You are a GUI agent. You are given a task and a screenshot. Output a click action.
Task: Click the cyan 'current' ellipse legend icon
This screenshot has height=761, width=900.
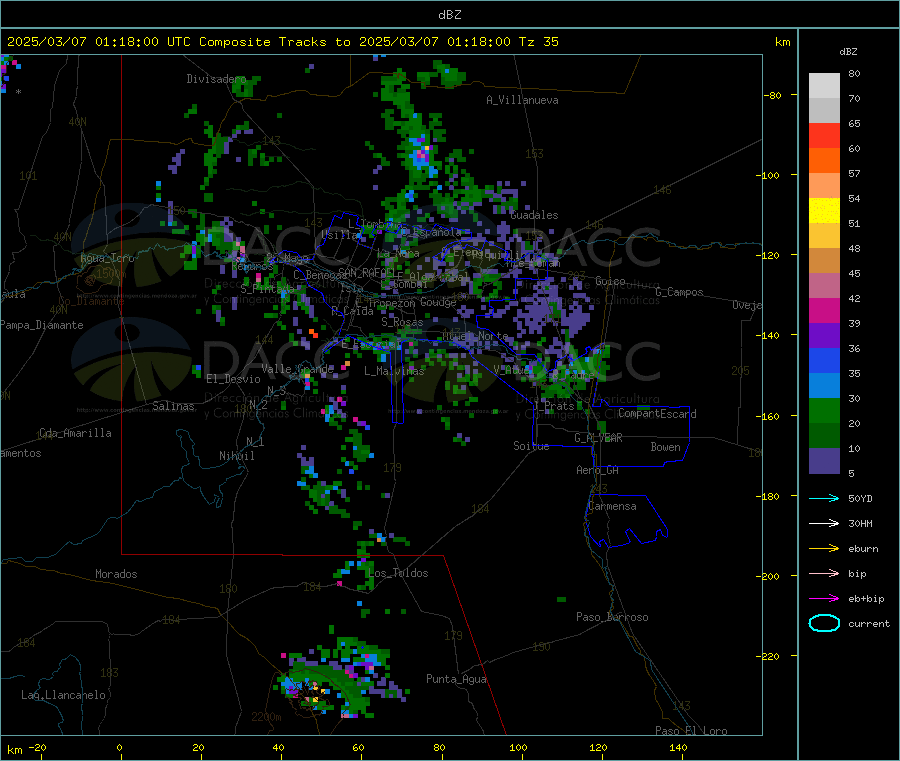tap(824, 623)
